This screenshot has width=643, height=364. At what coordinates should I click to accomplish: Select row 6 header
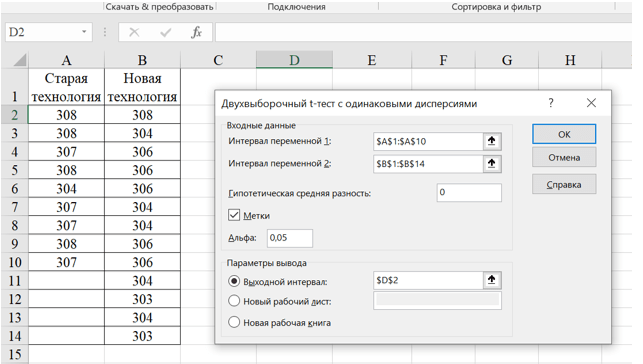[x=15, y=189]
